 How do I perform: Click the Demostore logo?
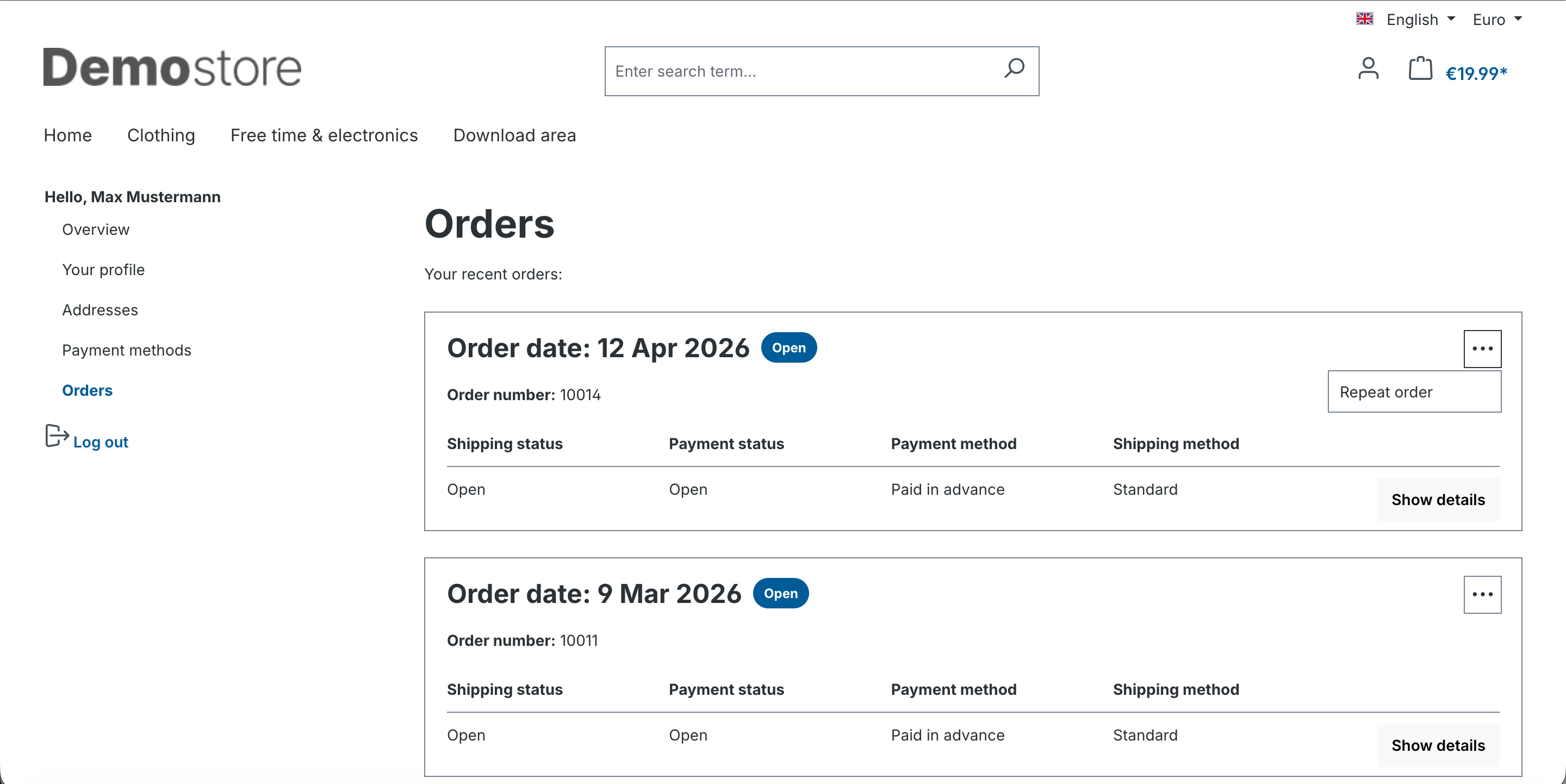click(x=172, y=67)
